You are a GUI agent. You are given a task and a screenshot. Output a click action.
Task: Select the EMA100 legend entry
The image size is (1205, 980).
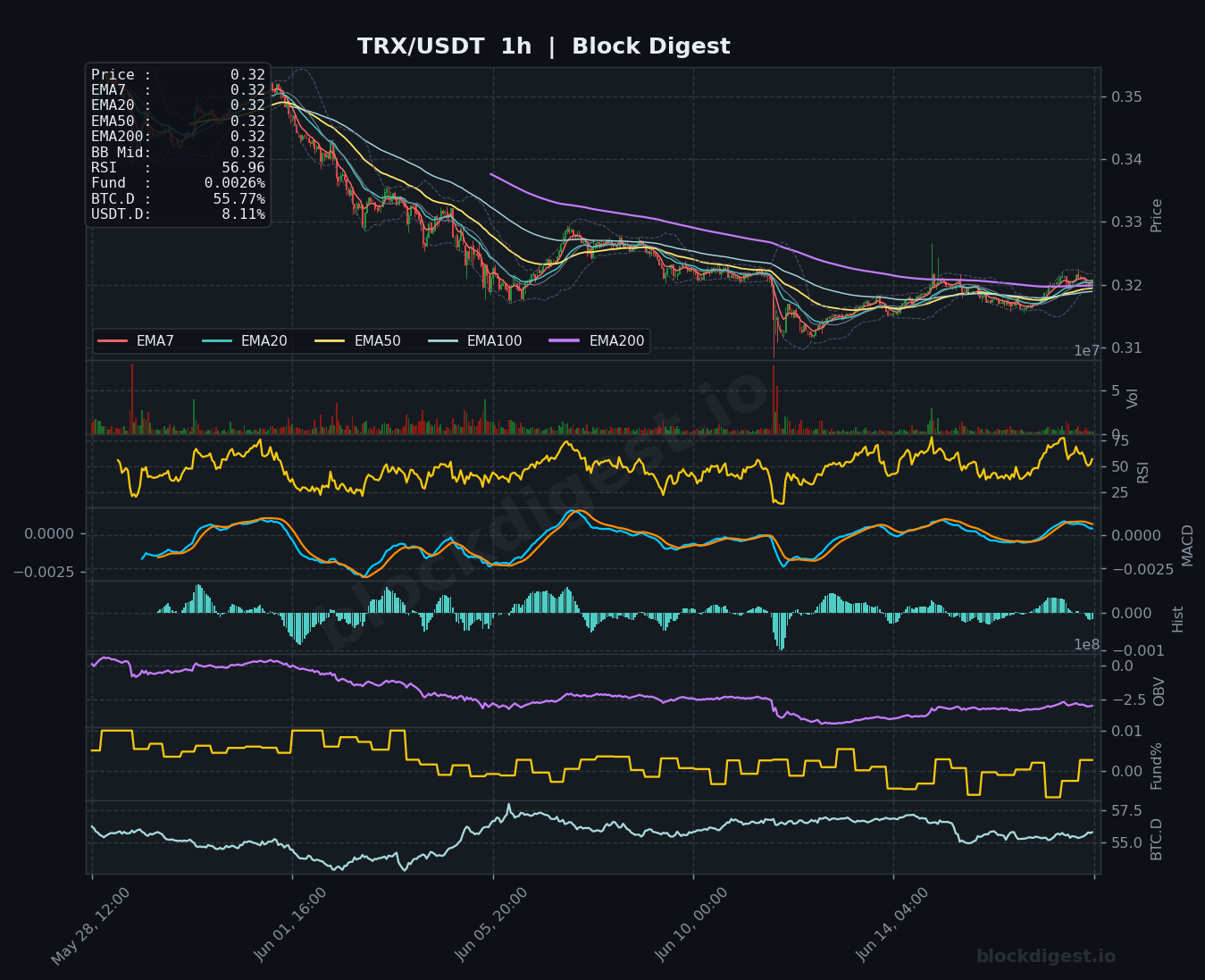(474, 341)
